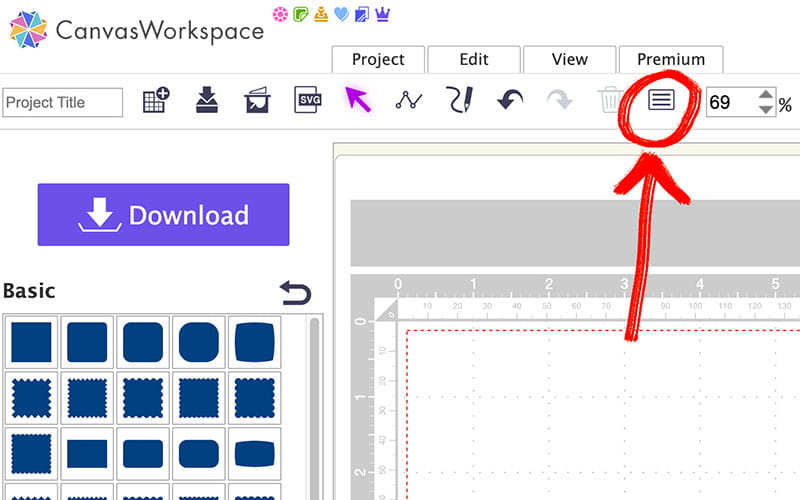This screenshot has width=800, height=500.
Task: Click the trash delete icon
Action: [x=610, y=100]
